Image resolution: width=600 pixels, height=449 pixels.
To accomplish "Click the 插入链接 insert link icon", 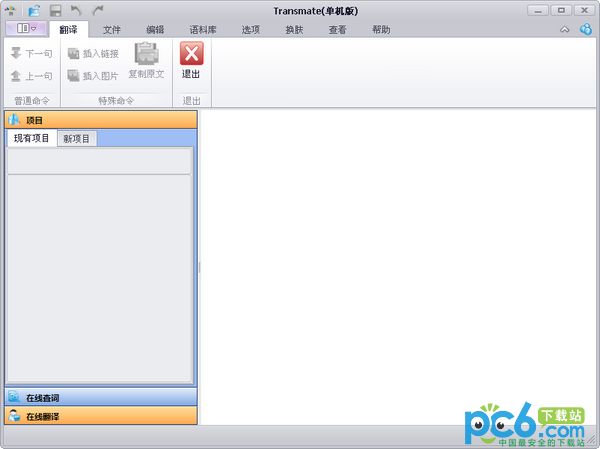I will tap(74, 54).
